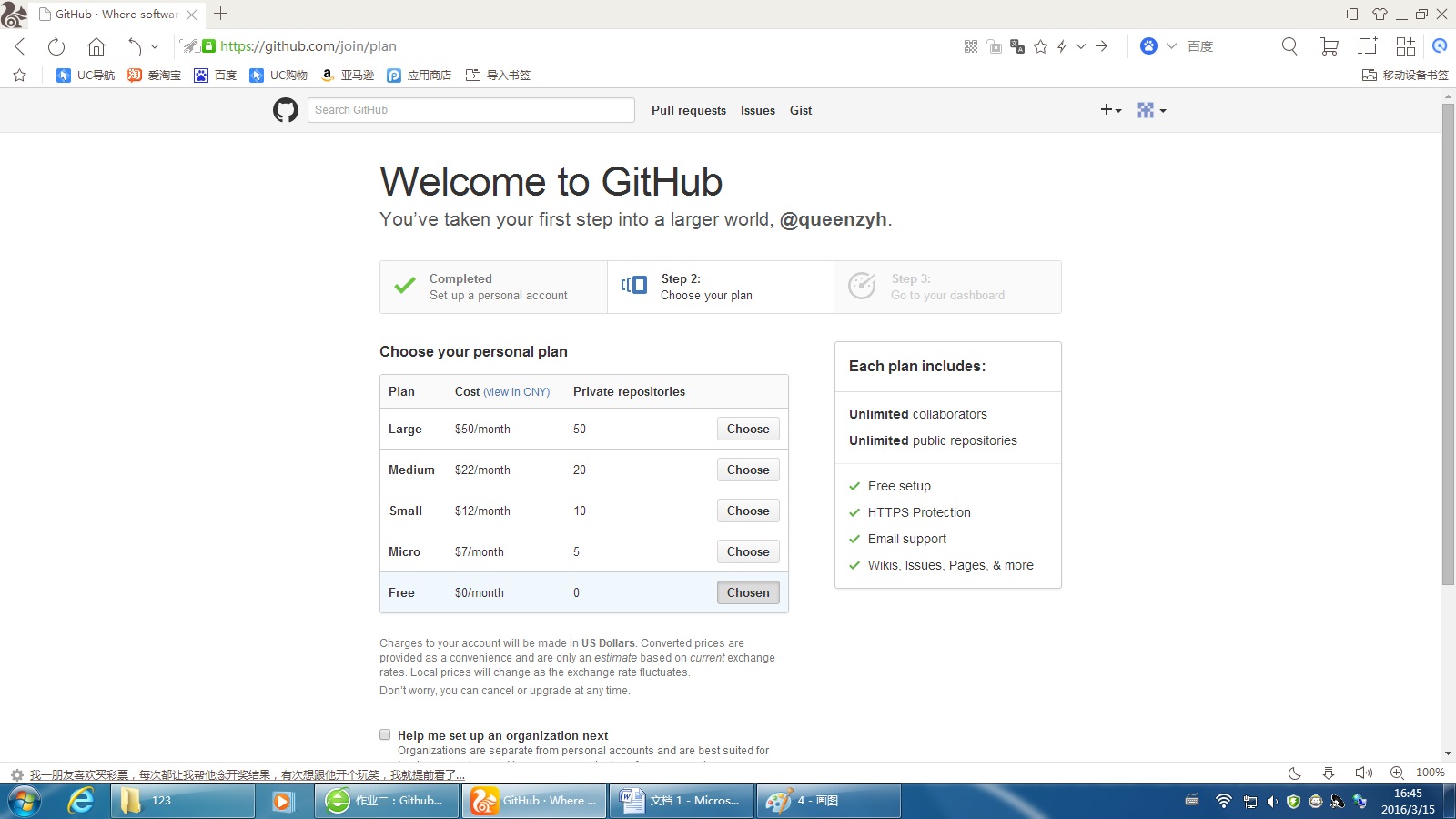1456x819 pixels.
Task: Expand the undo history dropdown arrow
Action: click(155, 46)
